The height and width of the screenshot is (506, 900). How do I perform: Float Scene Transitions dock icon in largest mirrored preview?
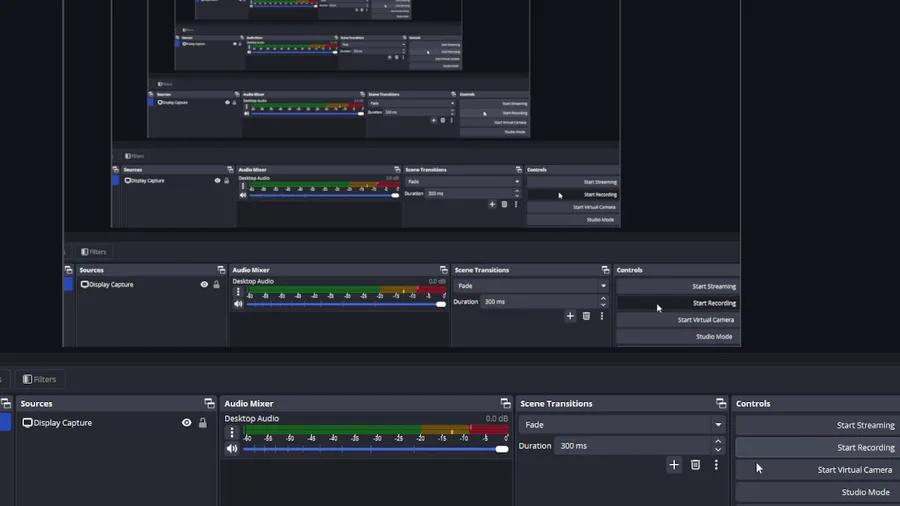(x=605, y=270)
